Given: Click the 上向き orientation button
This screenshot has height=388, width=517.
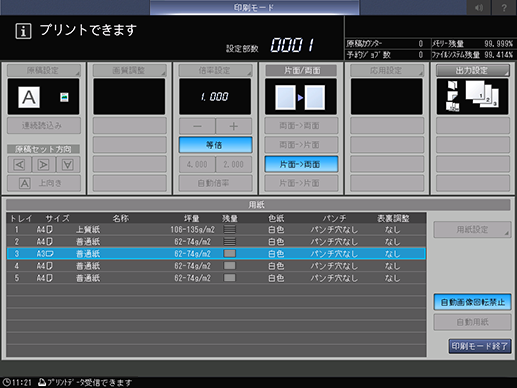Looking at the screenshot, I should coord(44,183).
